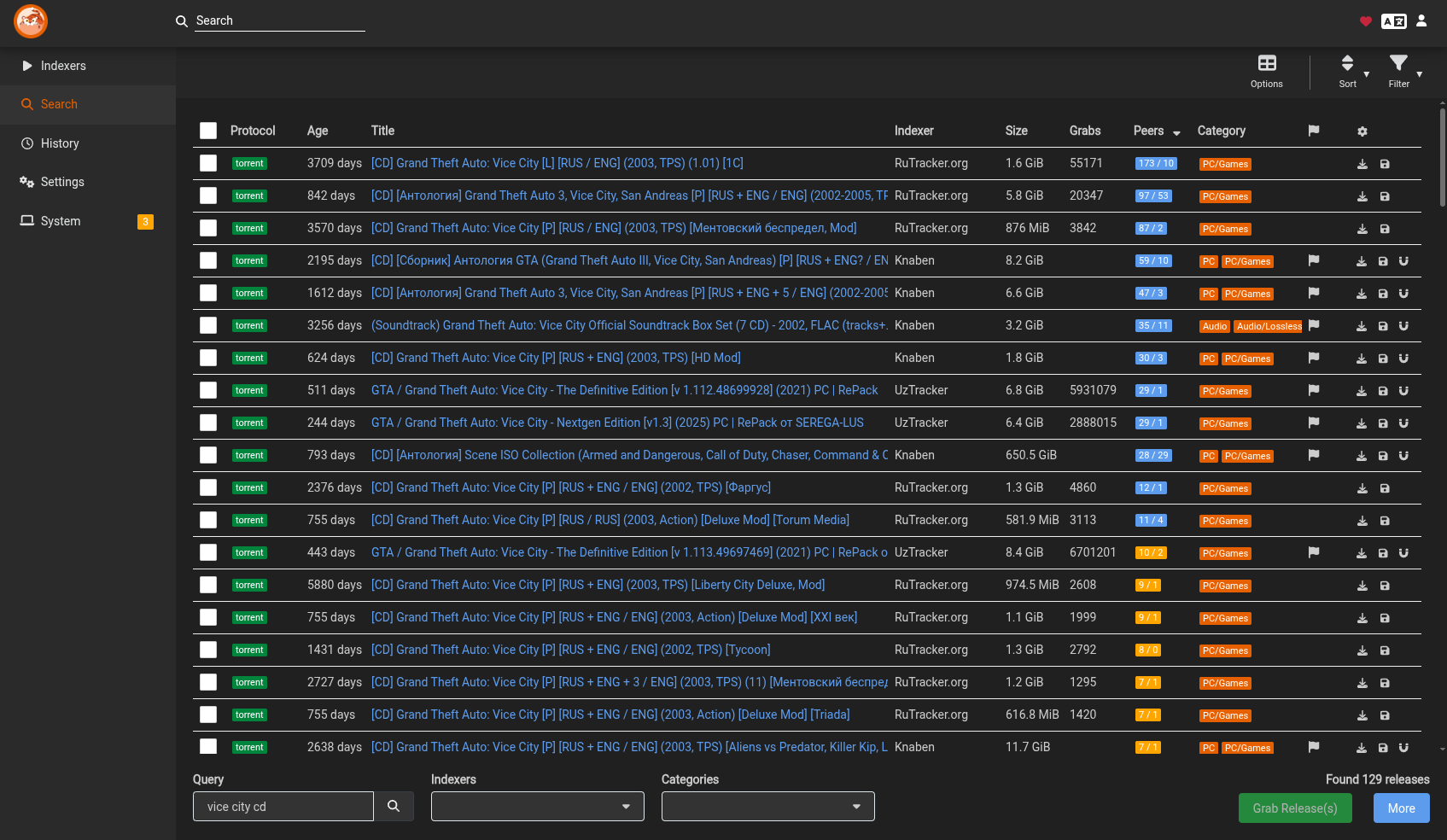Open the Vice City [L] (1.01) [1C] release link
1447x840 pixels.
pyautogui.click(x=557, y=163)
